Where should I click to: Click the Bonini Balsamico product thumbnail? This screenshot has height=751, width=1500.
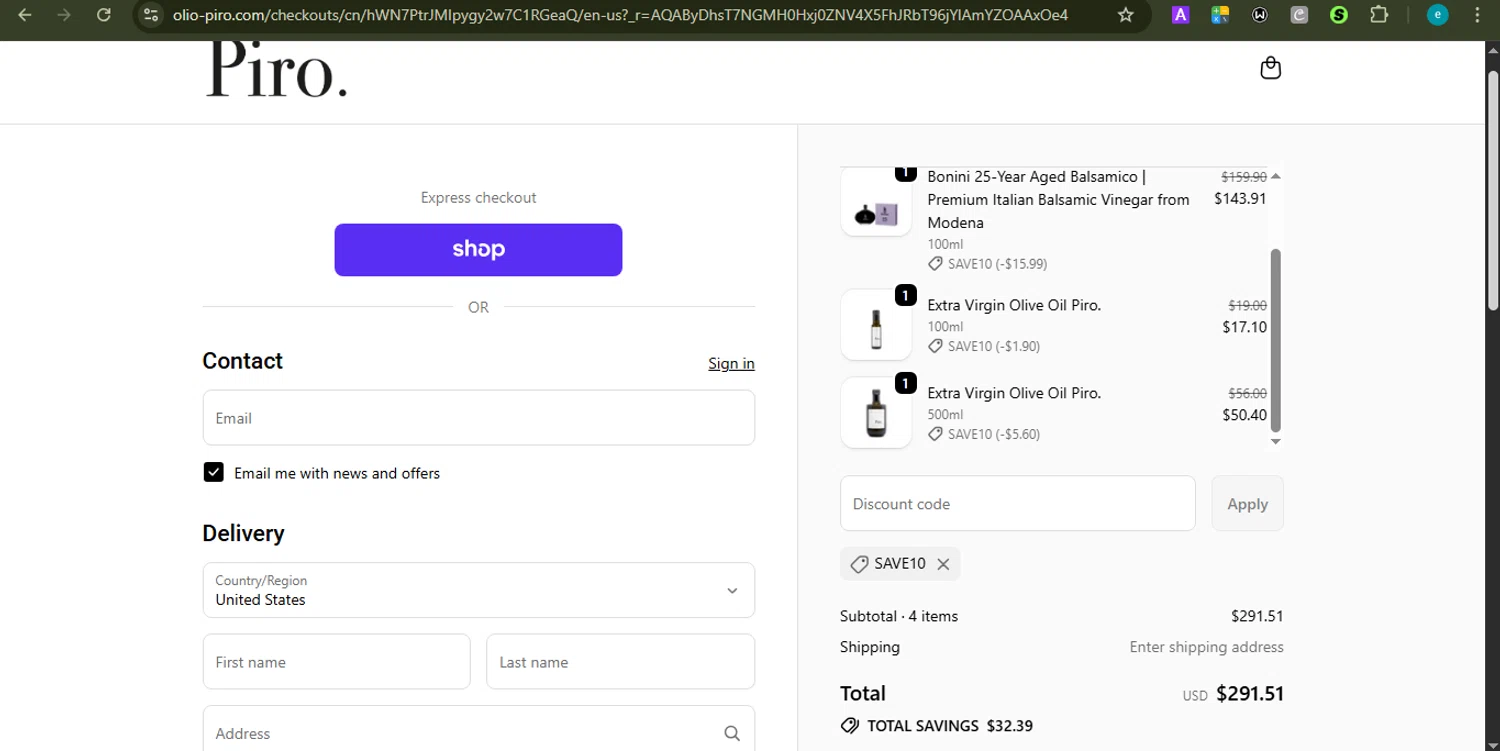pyautogui.click(x=876, y=203)
